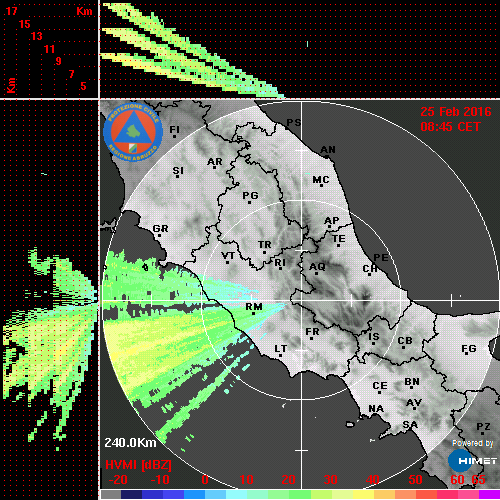Click the AV province label on the map
Screen dimensions: 500x500
(x=414, y=403)
